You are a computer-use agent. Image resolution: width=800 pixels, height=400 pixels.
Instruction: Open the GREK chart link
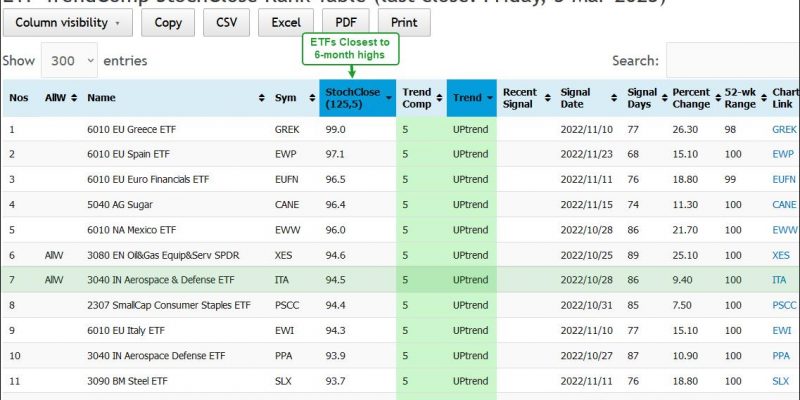point(784,130)
